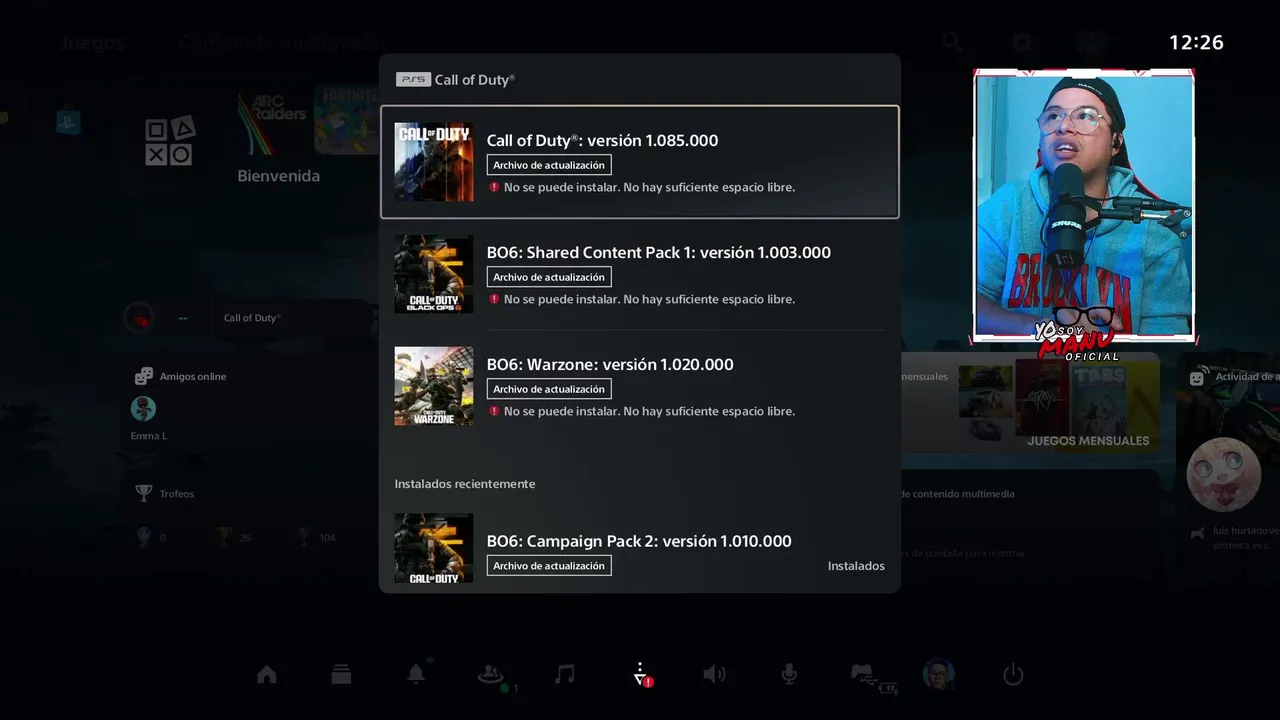Screen dimensions: 1280x720
Task: Click the Campaign Pack 2 cover thumbnail
Action: 434,548
